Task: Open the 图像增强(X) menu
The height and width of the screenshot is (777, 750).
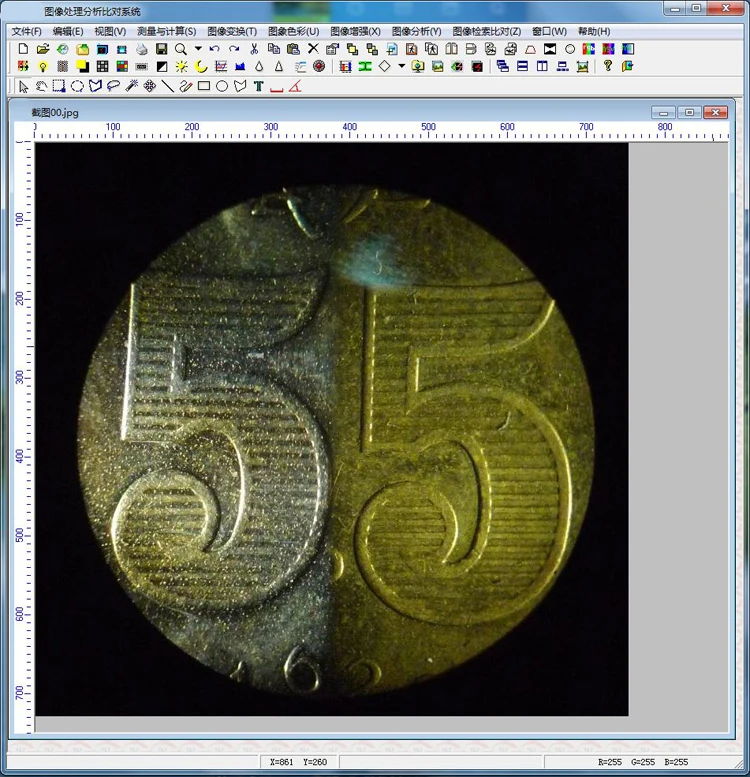Action: (x=355, y=32)
